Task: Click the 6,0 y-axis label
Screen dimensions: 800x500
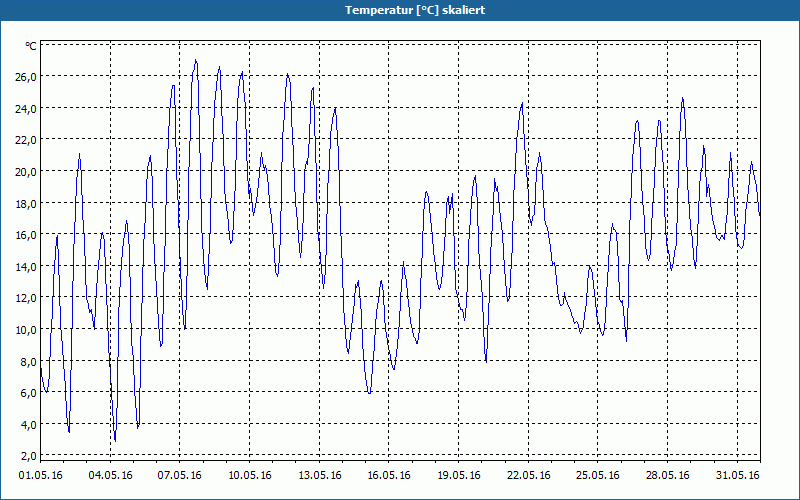Action: coord(28,393)
